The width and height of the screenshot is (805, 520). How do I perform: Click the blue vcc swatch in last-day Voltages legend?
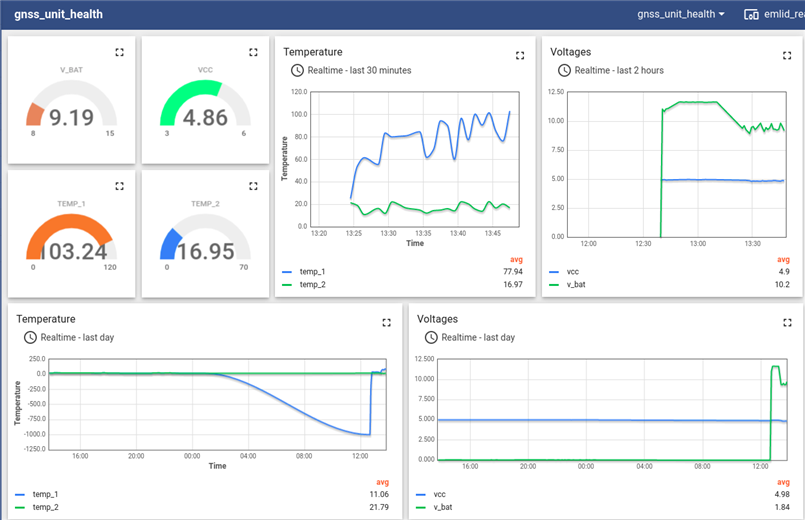click(x=420, y=494)
